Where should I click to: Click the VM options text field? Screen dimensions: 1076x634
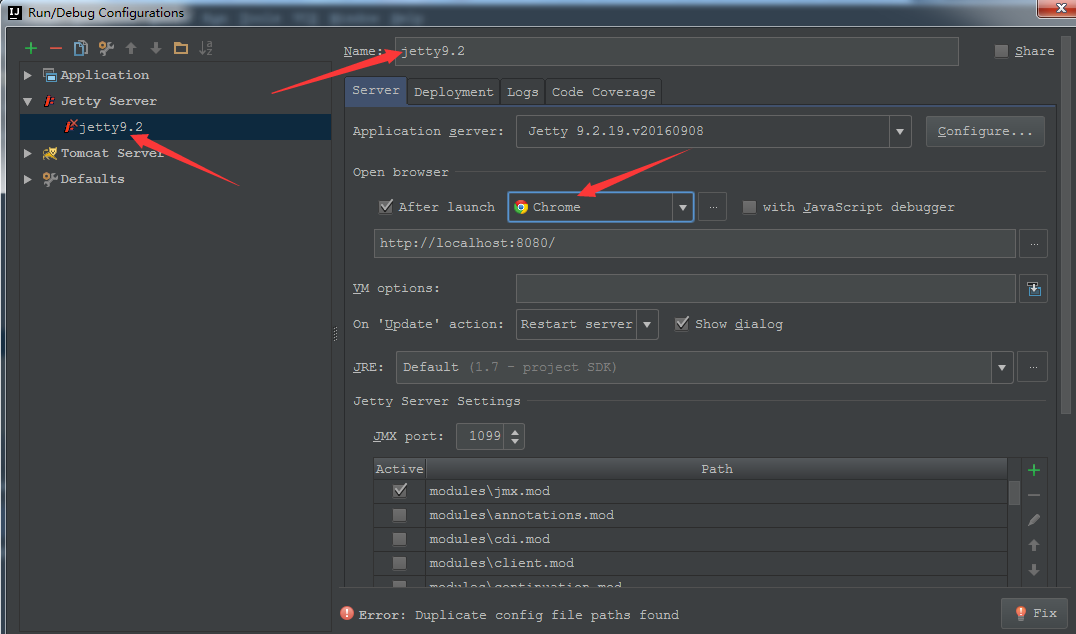765,288
